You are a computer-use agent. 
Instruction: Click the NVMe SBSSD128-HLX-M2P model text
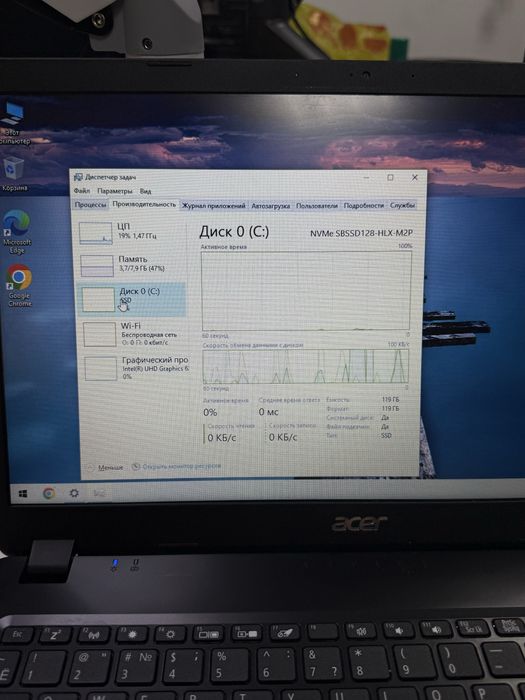(x=361, y=233)
